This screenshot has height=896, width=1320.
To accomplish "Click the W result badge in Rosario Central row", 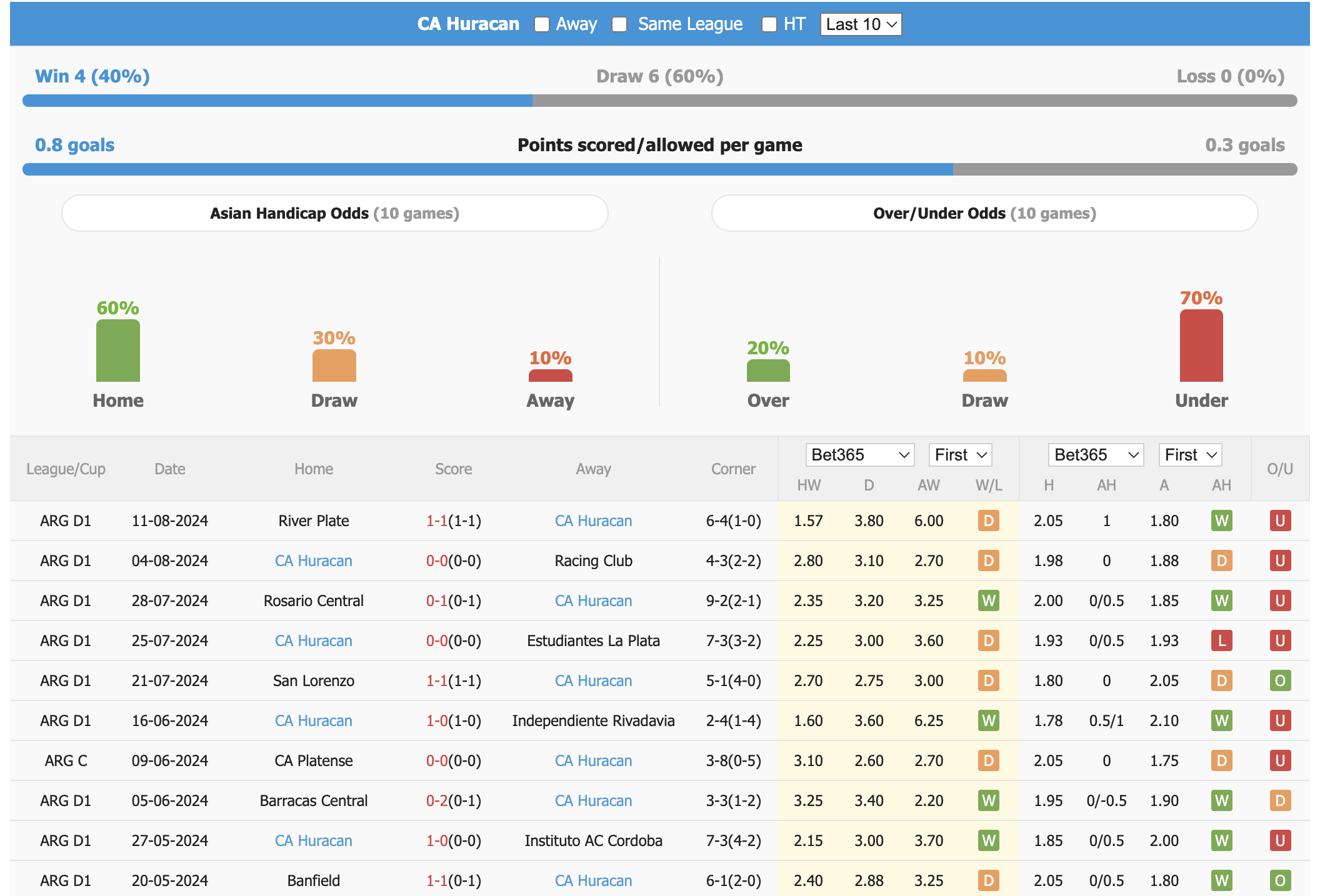I will tap(989, 600).
